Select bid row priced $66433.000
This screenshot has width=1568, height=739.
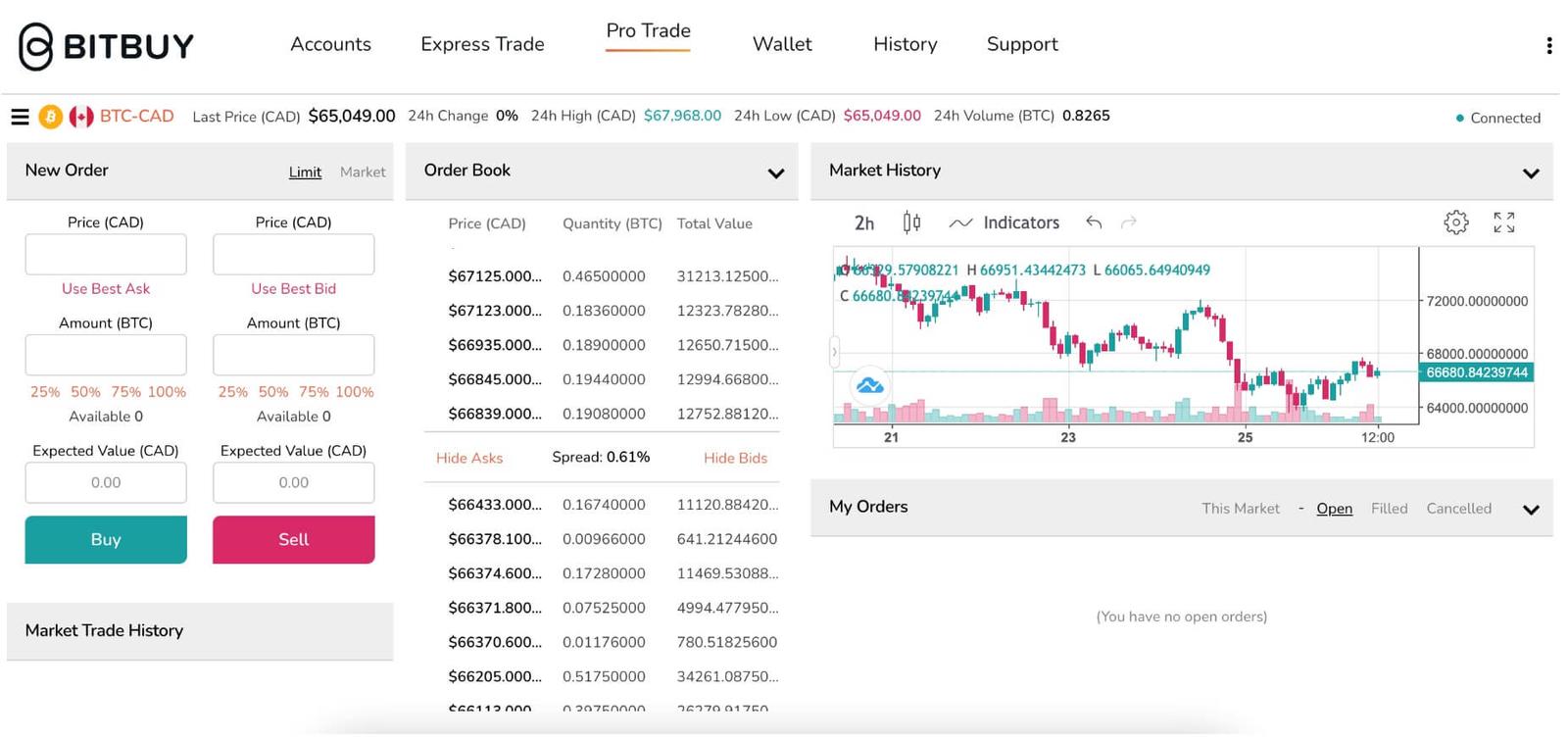click(x=613, y=505)
